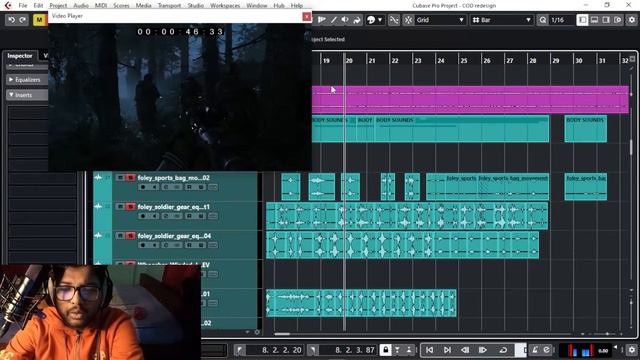Expand the Equalizers inspector section
The height and width of the screenshot is (360, 640).
[27, 80]
